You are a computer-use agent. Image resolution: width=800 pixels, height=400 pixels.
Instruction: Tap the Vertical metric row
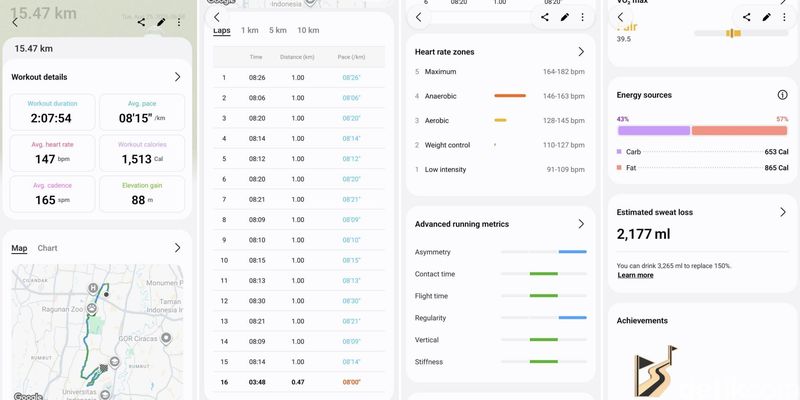pyautogui.click(x=501, y=340)
